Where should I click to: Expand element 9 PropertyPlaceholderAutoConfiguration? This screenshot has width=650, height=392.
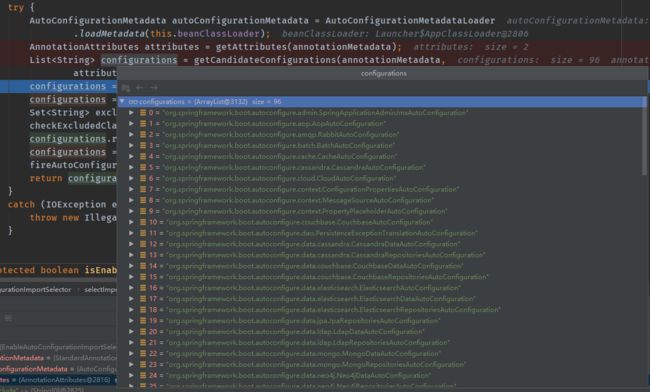tap(131, 211)
